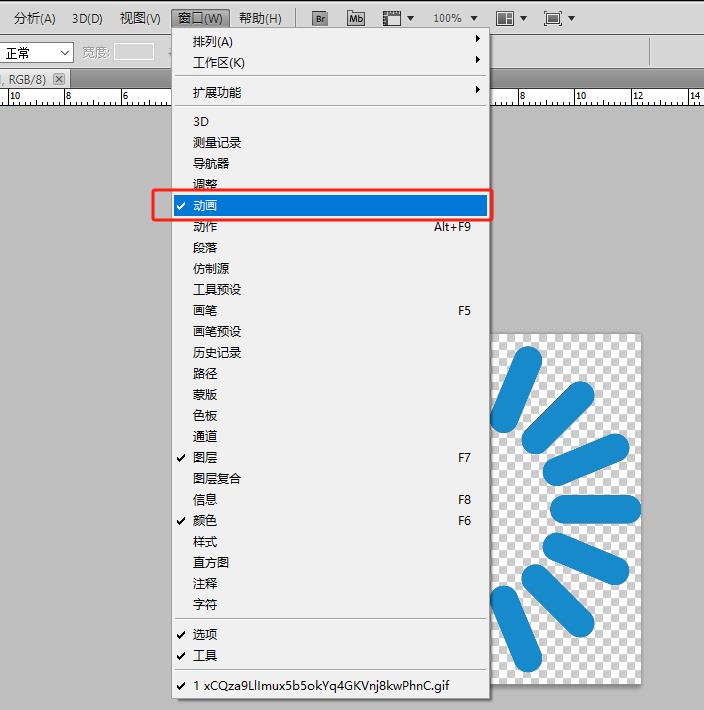Viewport: 704px width, 710px height.
Task: Show the 色板 panel
Action: [x=330, y=415]
